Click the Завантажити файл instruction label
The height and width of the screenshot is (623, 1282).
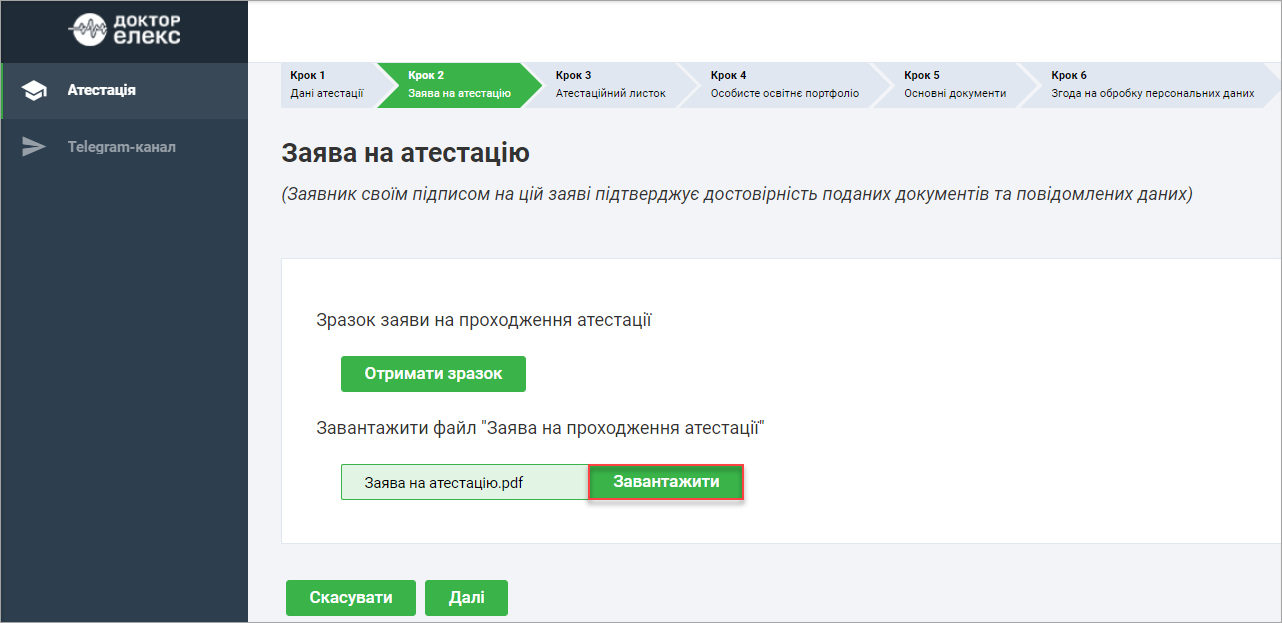tap(540, 428)
